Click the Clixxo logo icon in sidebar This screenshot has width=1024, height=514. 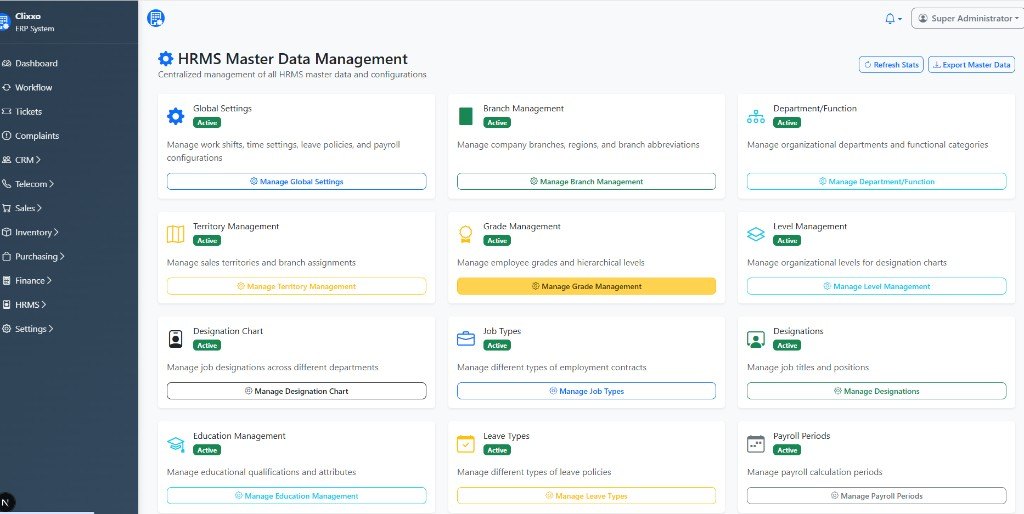(4, 22)
